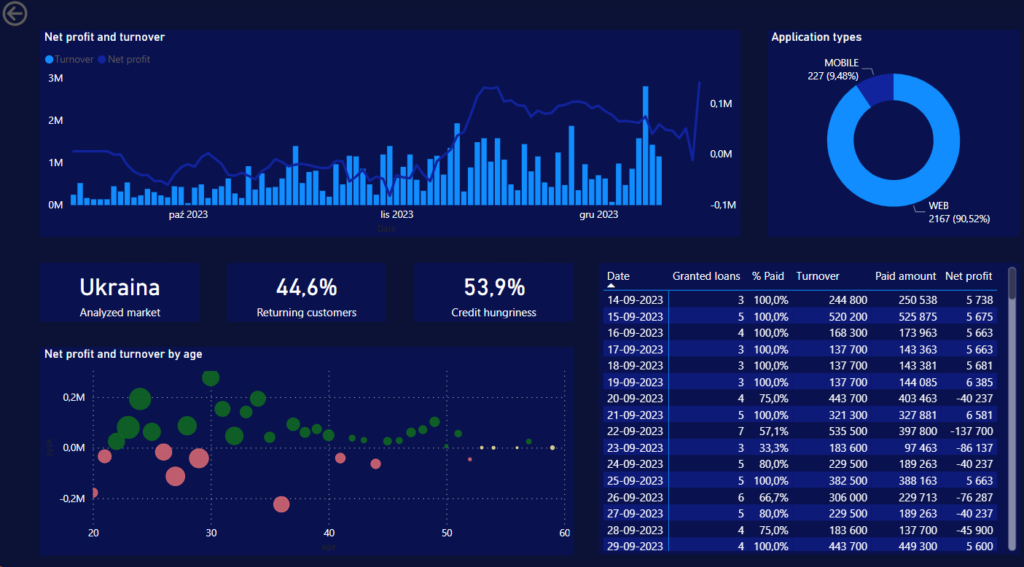Click the Net profit table column header
The width and height of the screenshot is (1024, 567).
click(x=968, y=276)
